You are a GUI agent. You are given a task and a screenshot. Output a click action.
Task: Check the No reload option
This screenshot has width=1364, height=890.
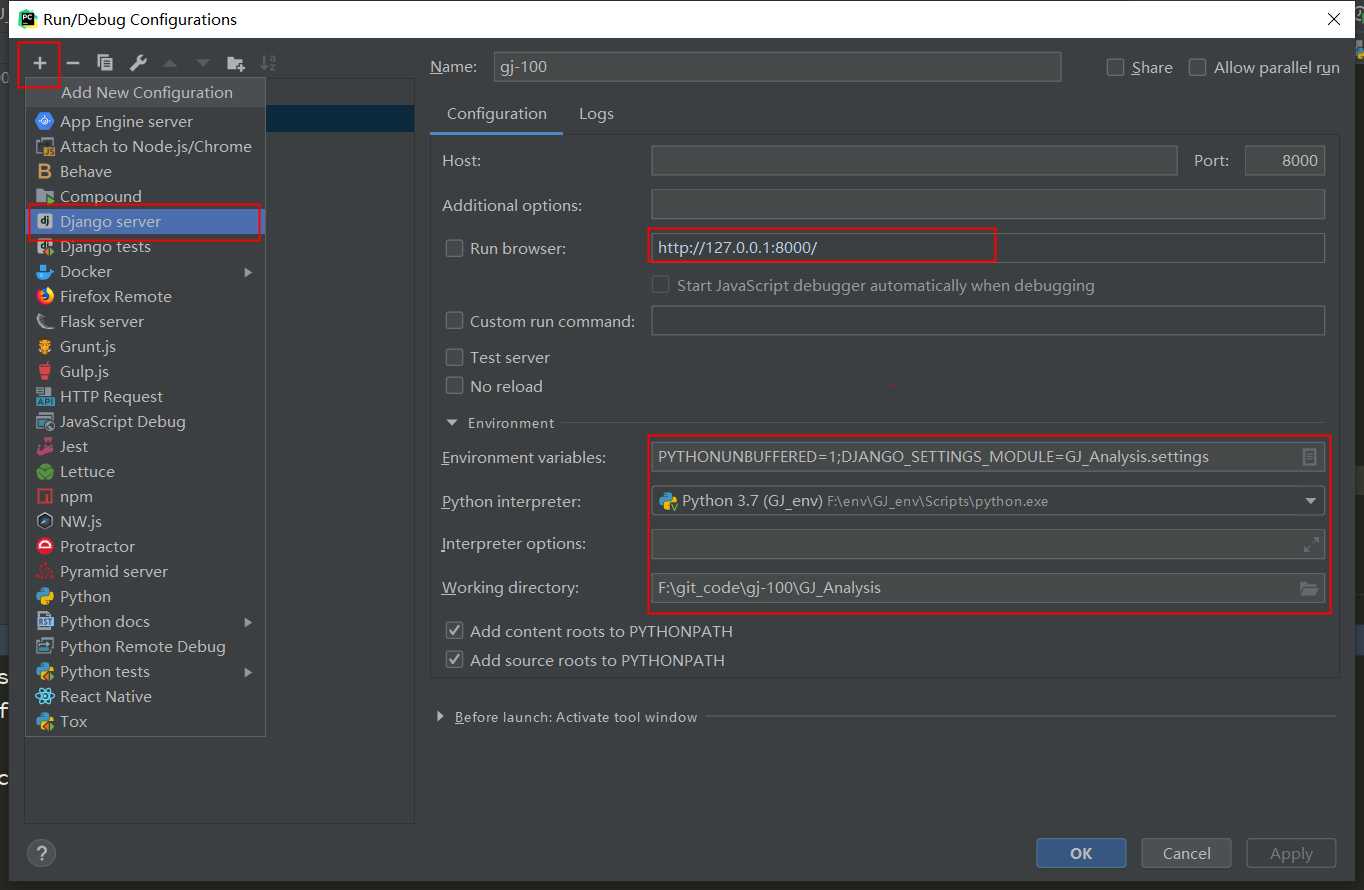(x=454, y=386)
